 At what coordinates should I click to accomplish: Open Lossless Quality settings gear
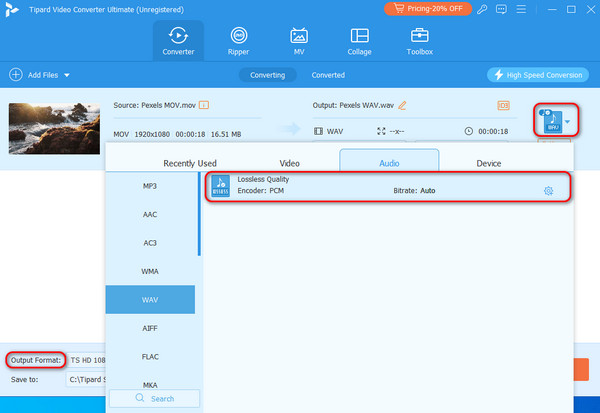[548, 191]
